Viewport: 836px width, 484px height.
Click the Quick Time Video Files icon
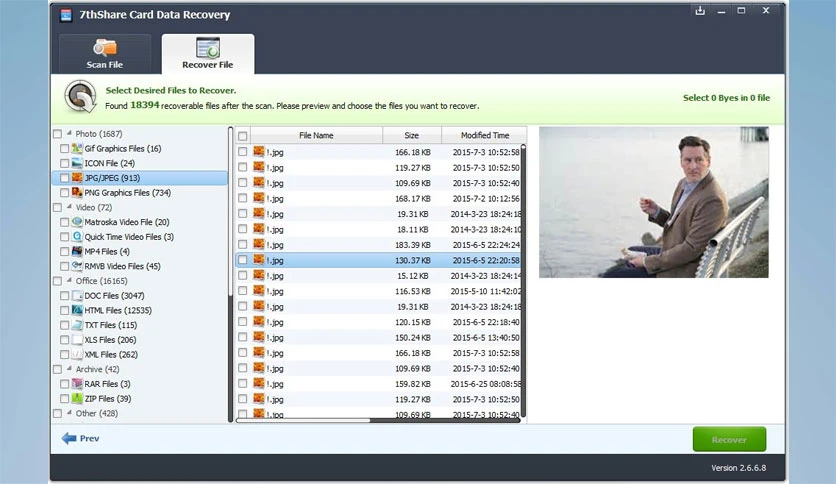click(77, 237)
